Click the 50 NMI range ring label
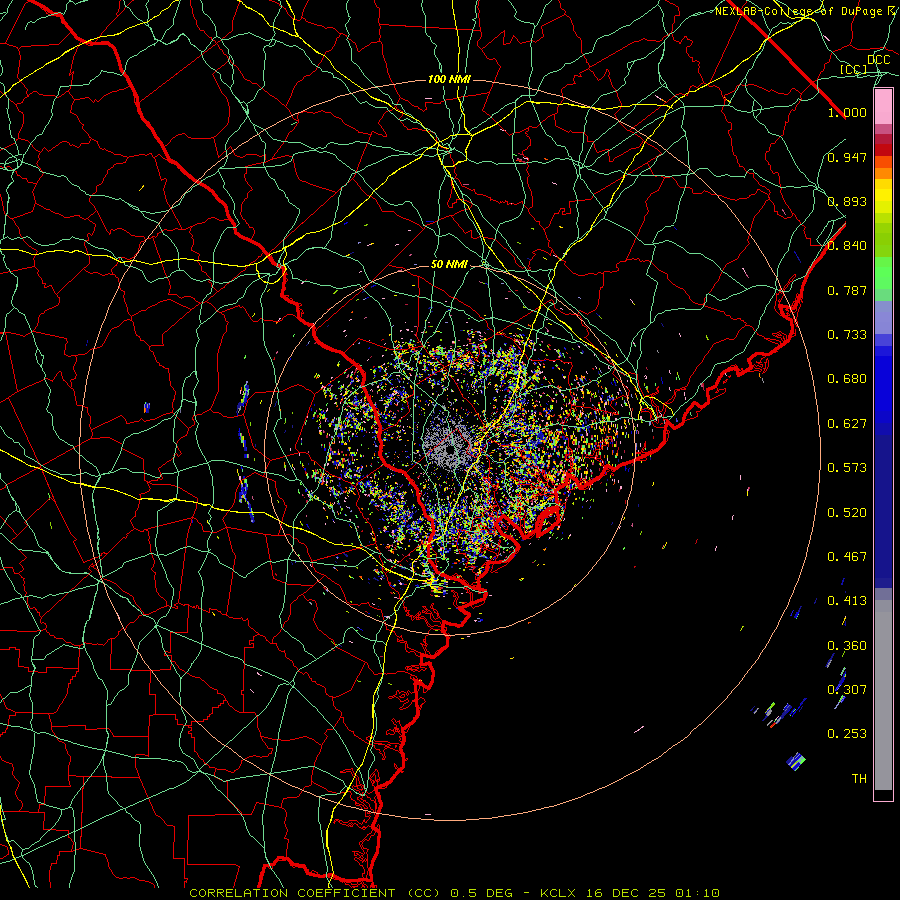The height and width of the screenshot is (900, 900). (x=449, y=265)
